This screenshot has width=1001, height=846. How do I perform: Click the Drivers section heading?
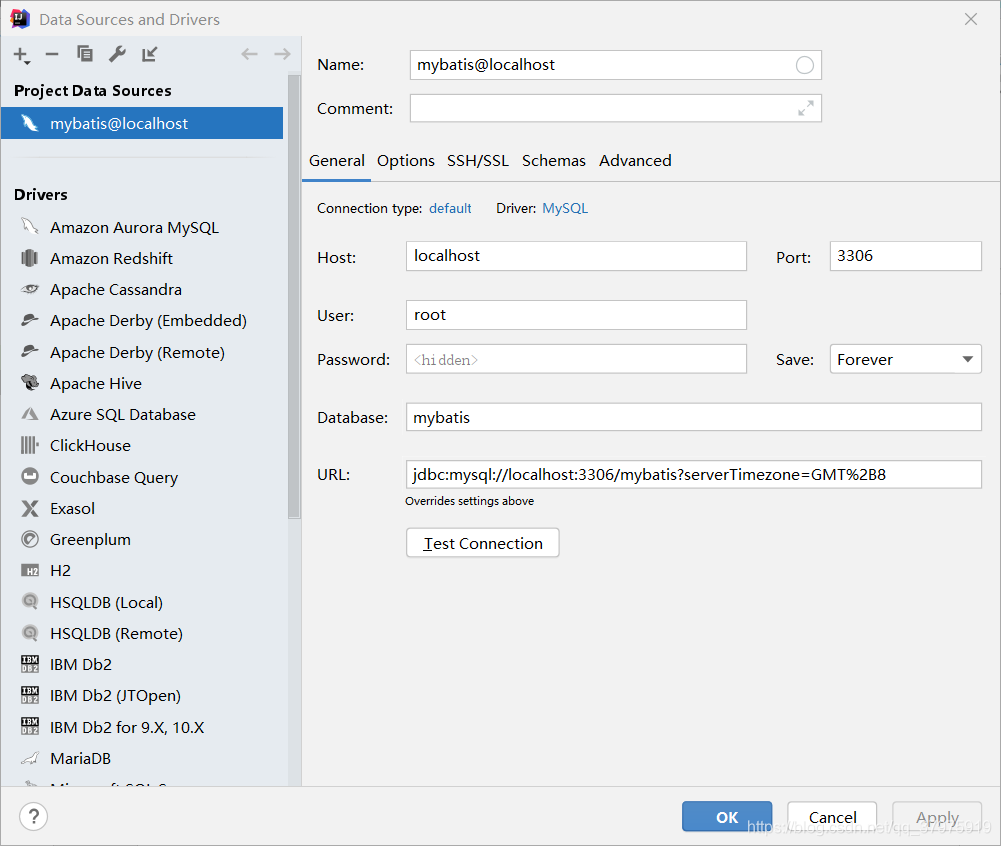(41, 195)
